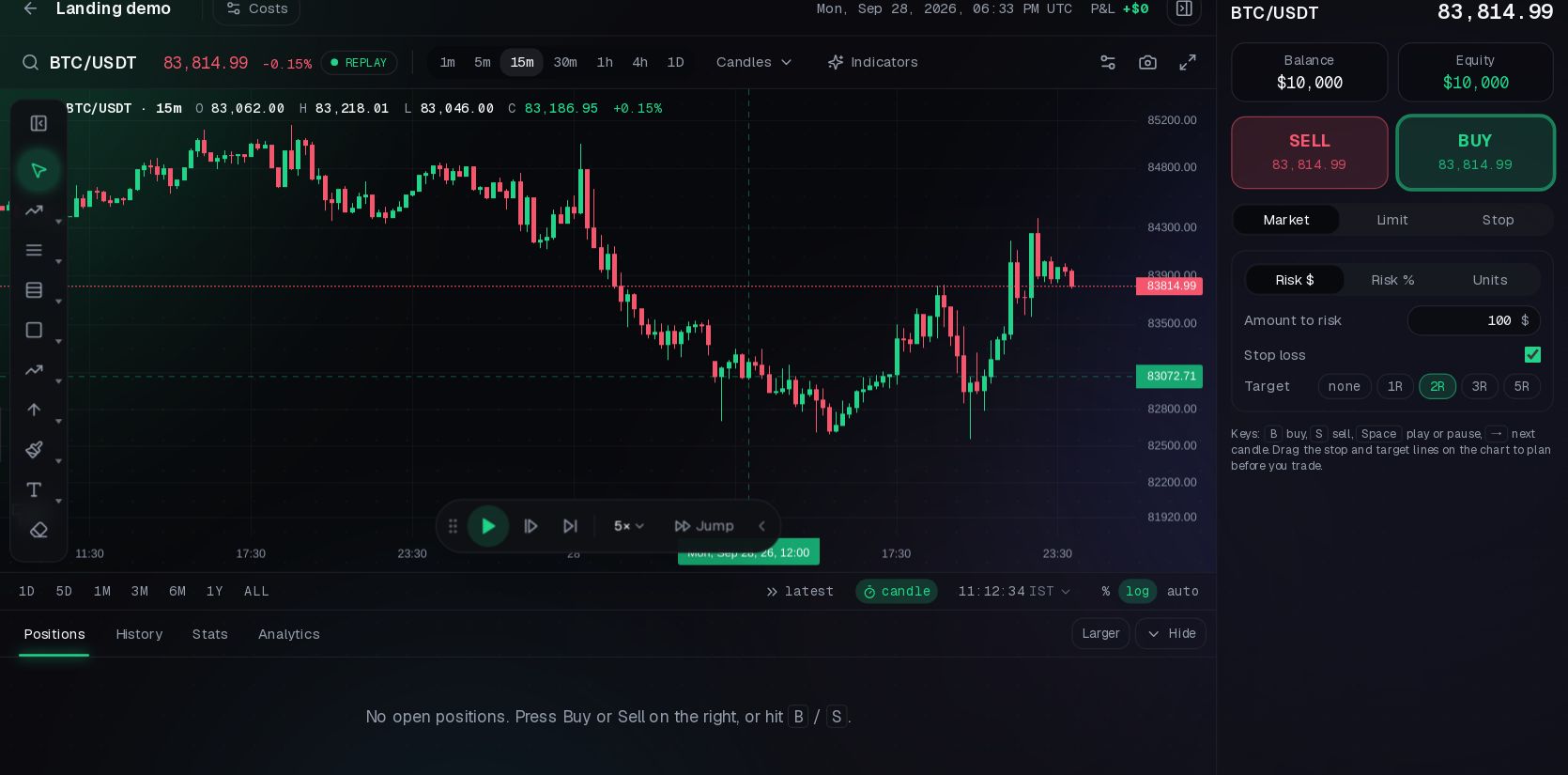The image size is (1568, 775).
Task: Open the Costs settings button
Action: (x=256, y=9)
